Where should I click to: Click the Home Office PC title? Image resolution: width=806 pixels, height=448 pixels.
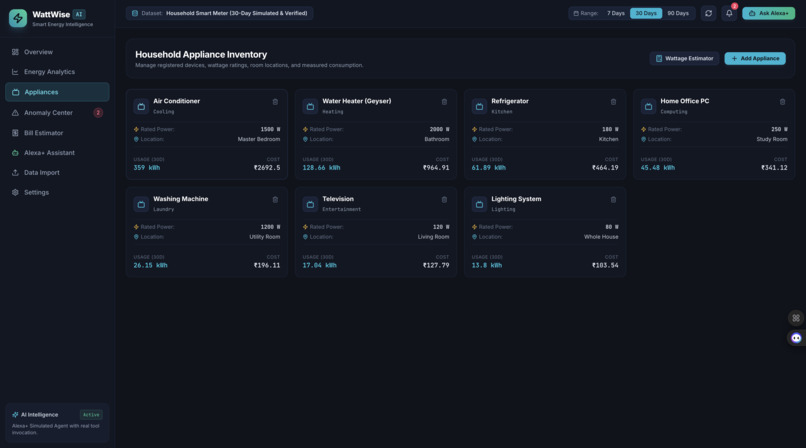684,101
